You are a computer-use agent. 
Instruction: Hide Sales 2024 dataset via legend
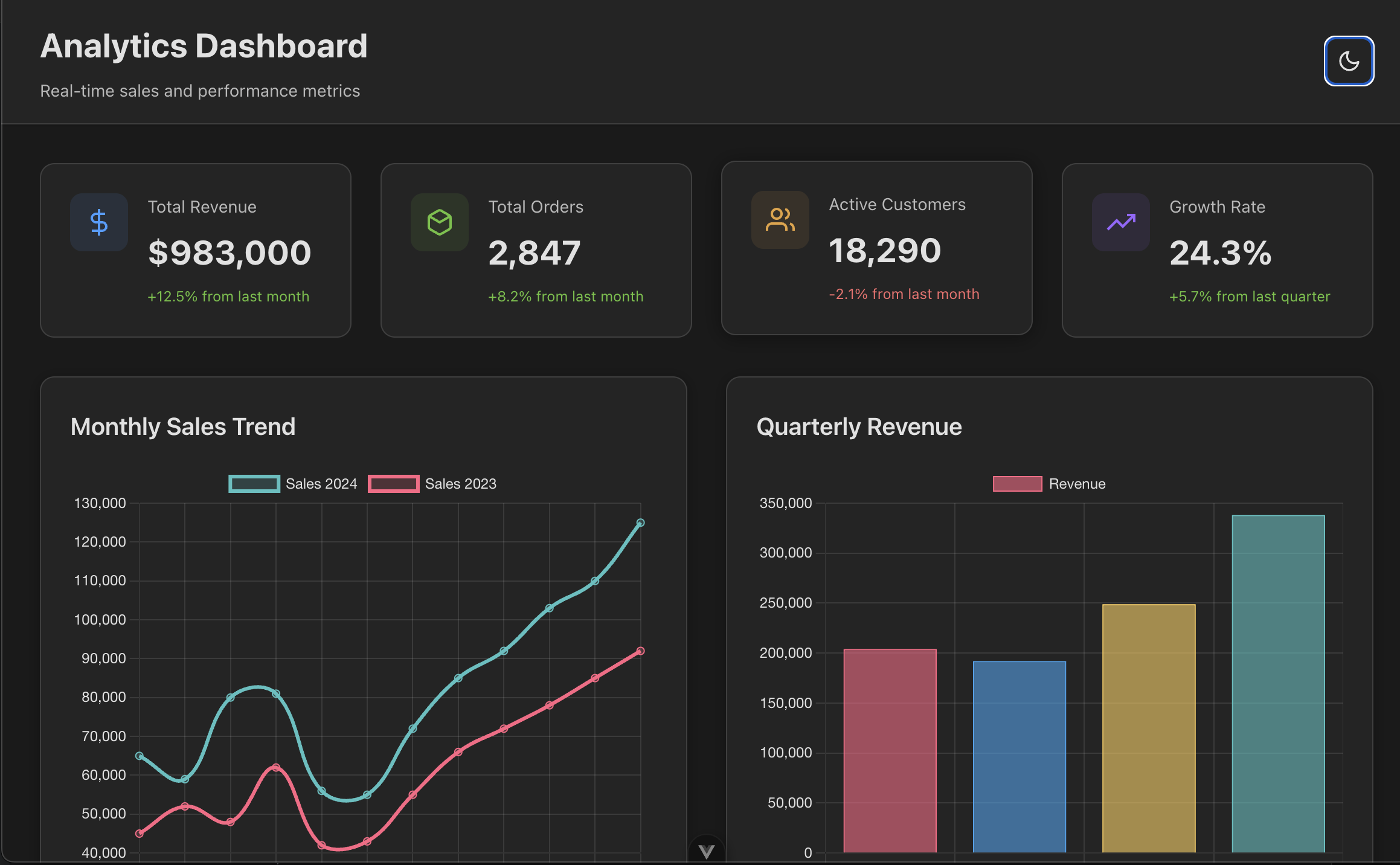[x=321, y=484]
